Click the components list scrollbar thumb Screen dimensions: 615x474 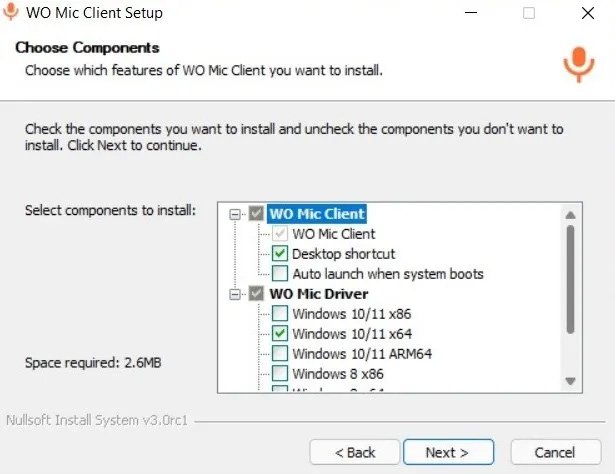click(x=570, y=280)
